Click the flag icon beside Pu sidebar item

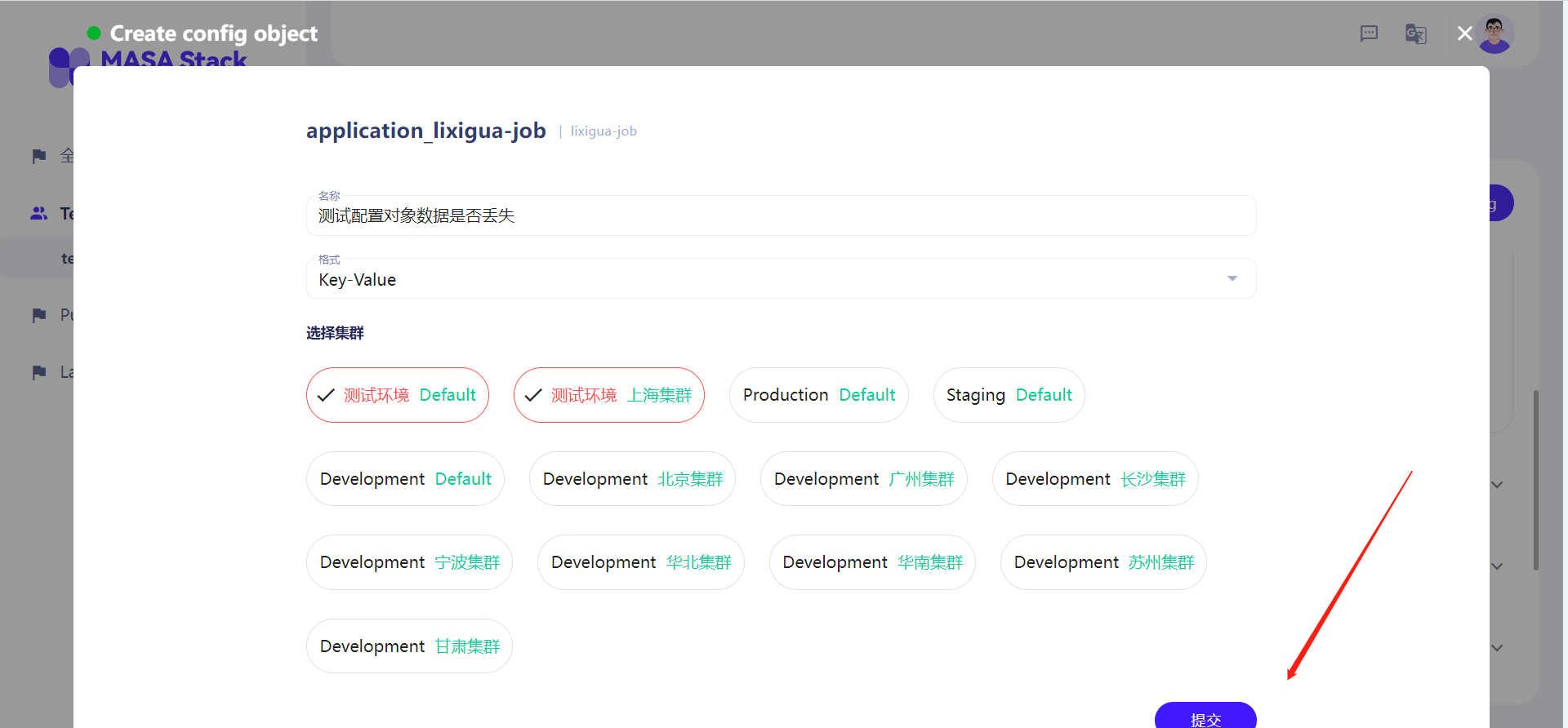pos(39,315)
